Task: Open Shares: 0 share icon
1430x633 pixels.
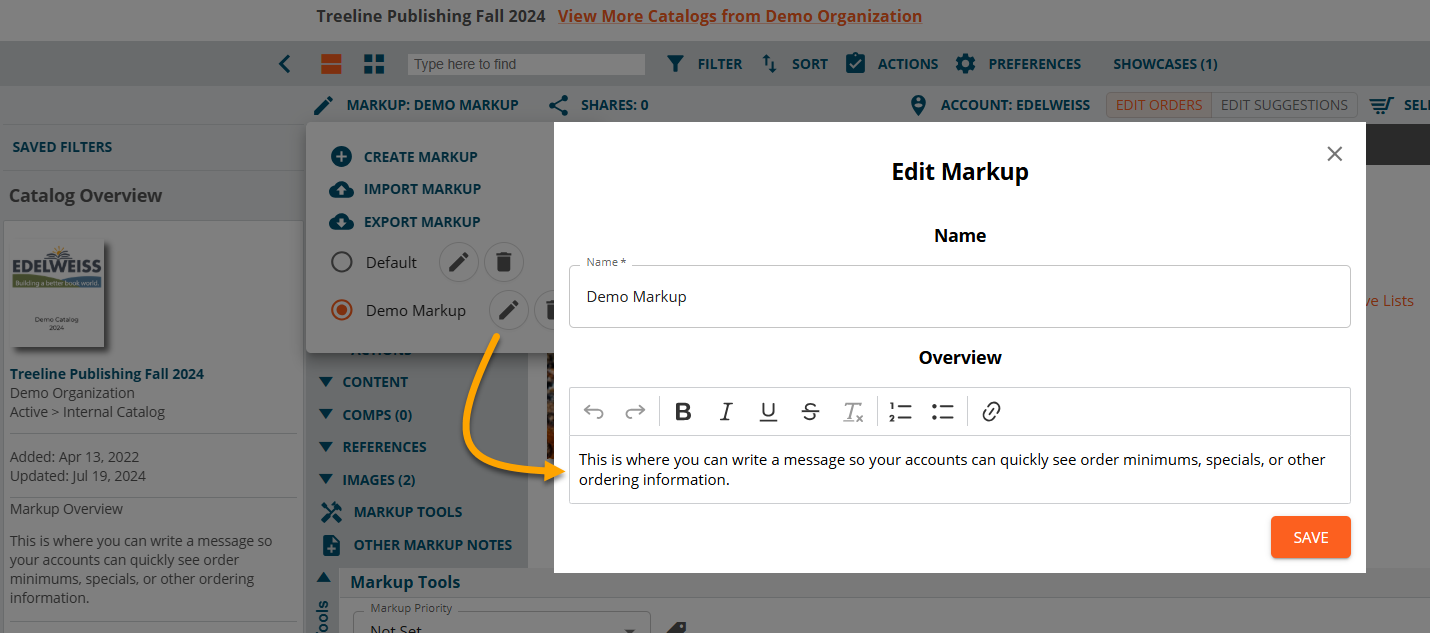Action: [598, 105]
